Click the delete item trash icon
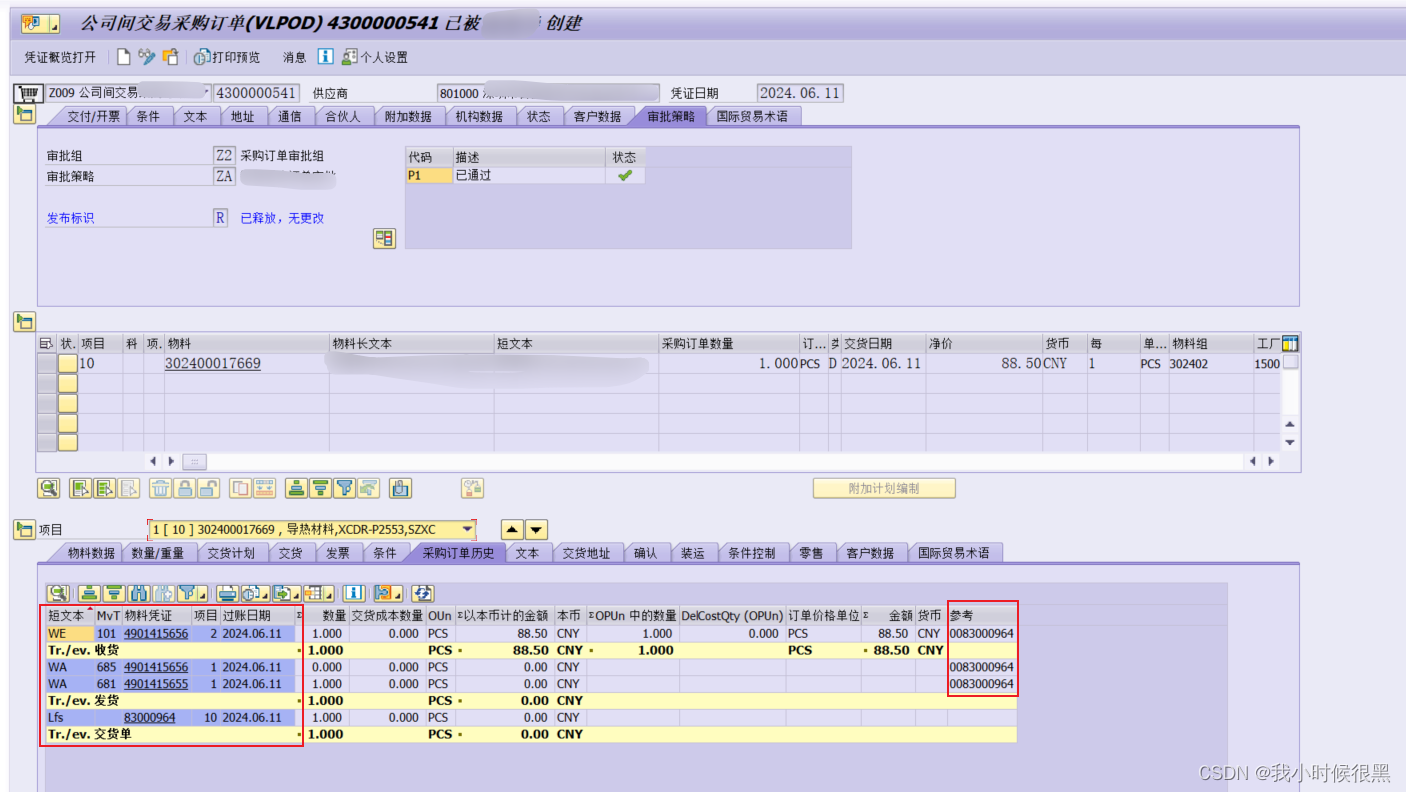 (160, 489)
